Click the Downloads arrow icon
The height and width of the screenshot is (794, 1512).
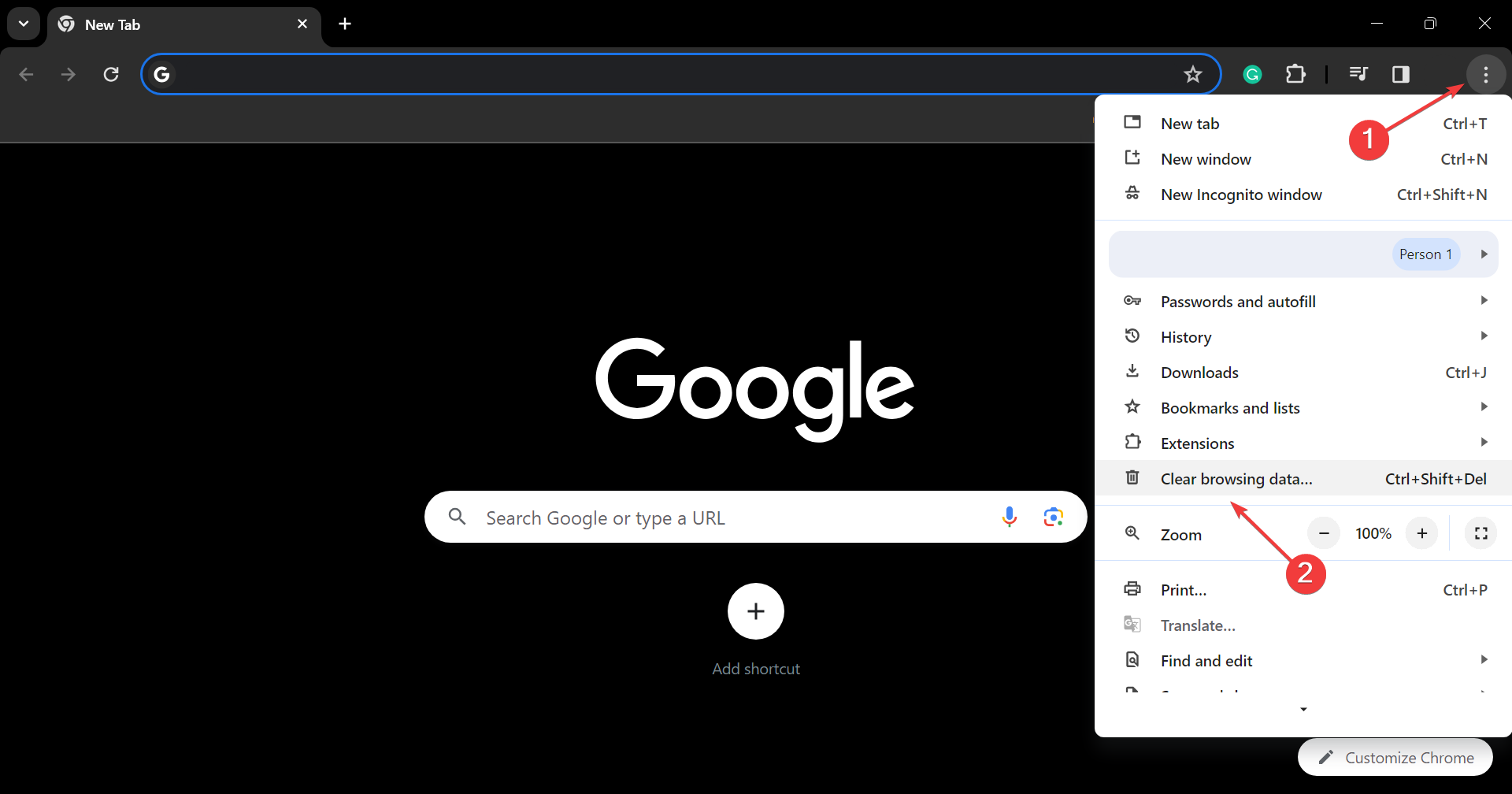coord(1132,371)
